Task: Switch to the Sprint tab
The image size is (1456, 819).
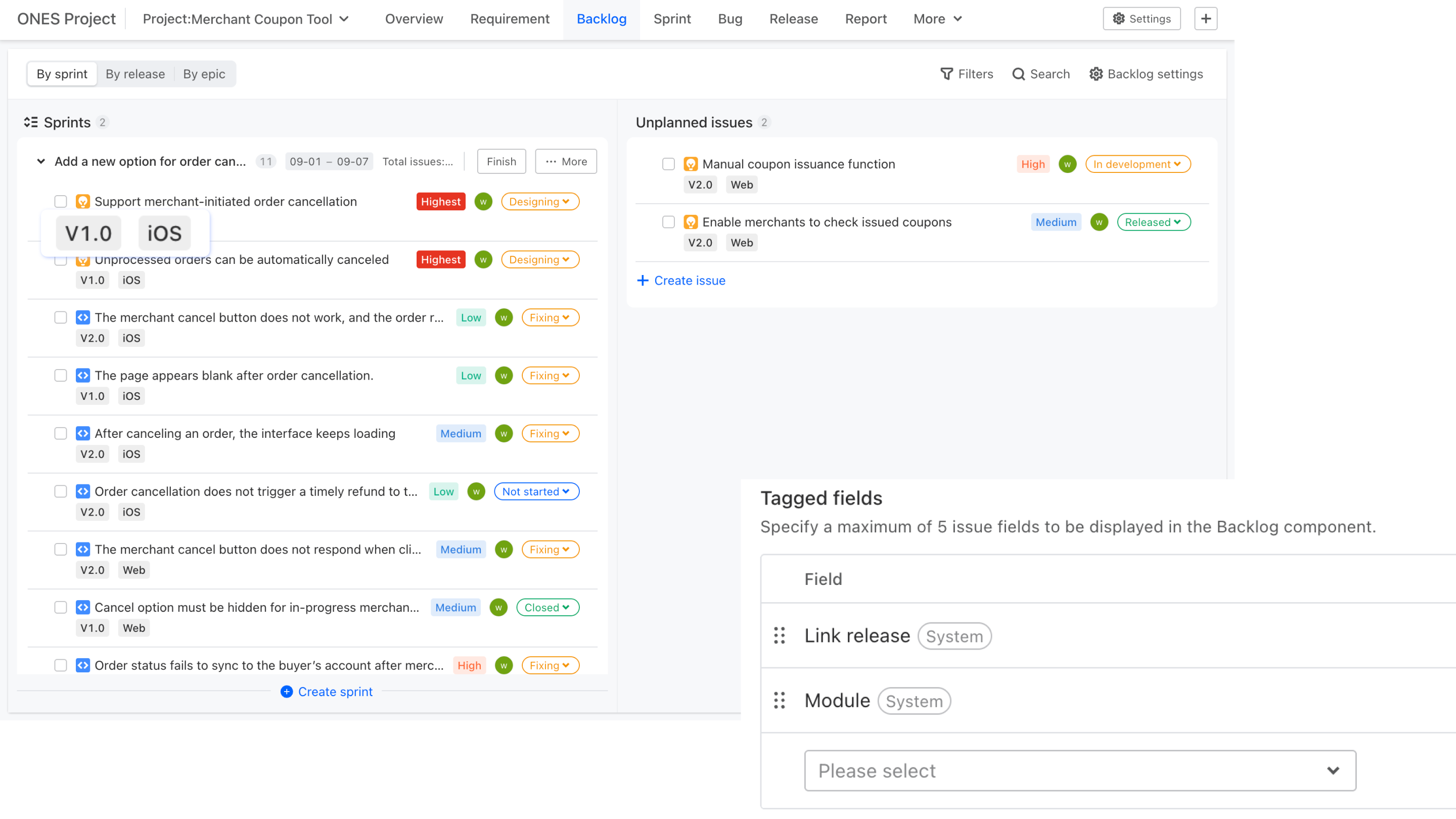Action: (x=672, y=19)
